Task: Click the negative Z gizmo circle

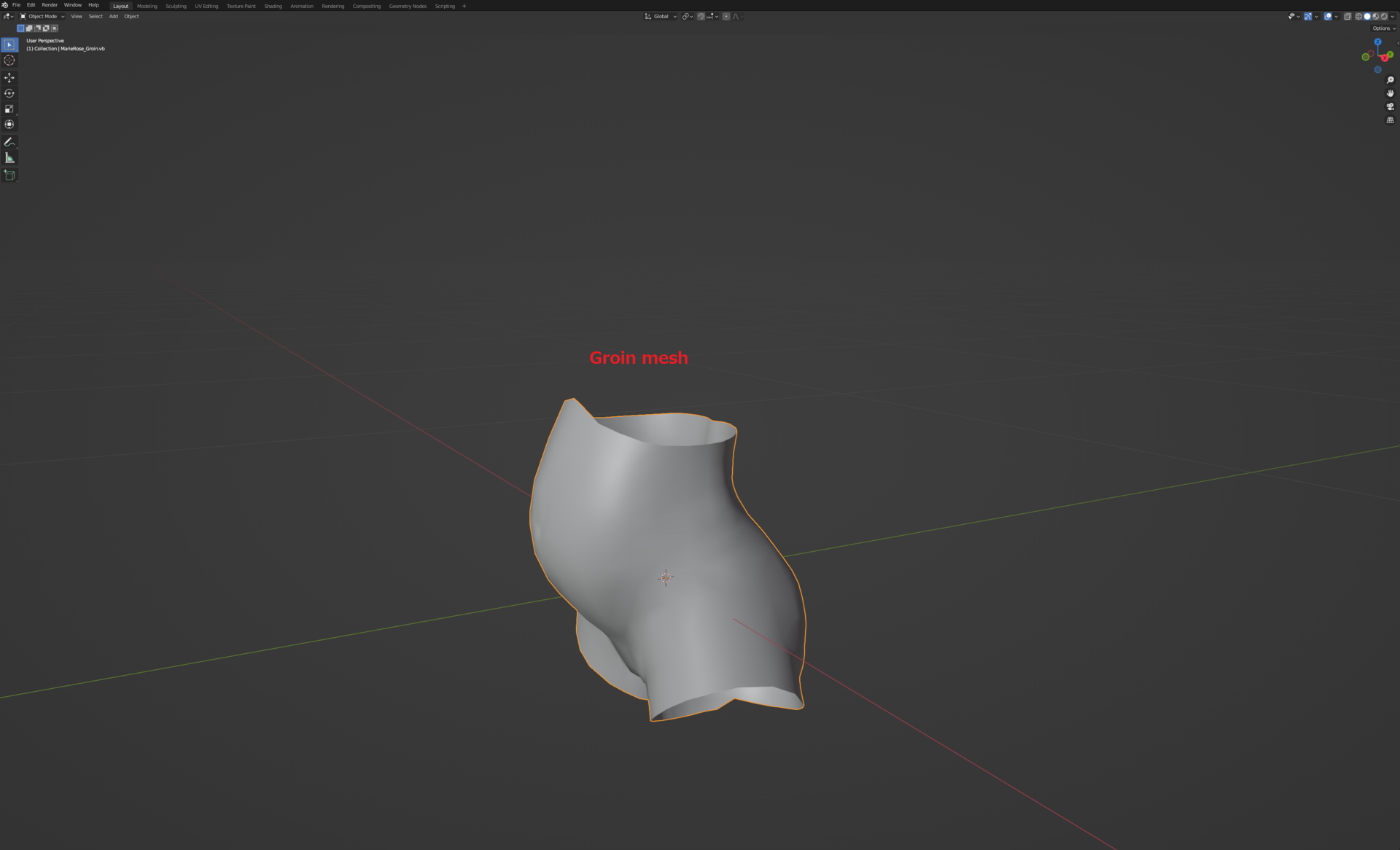Action: click(x=1378, y=69)
